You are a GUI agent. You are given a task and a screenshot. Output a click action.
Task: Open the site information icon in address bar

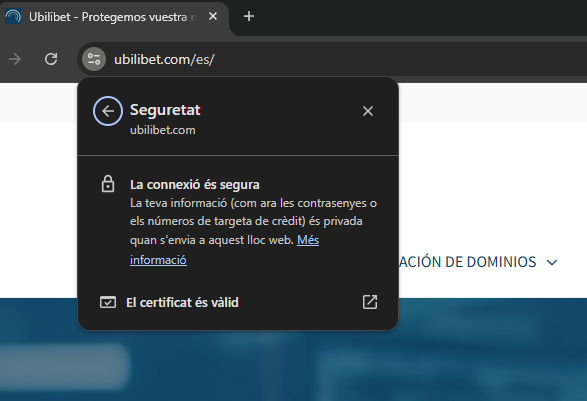[x=94, y=59]
